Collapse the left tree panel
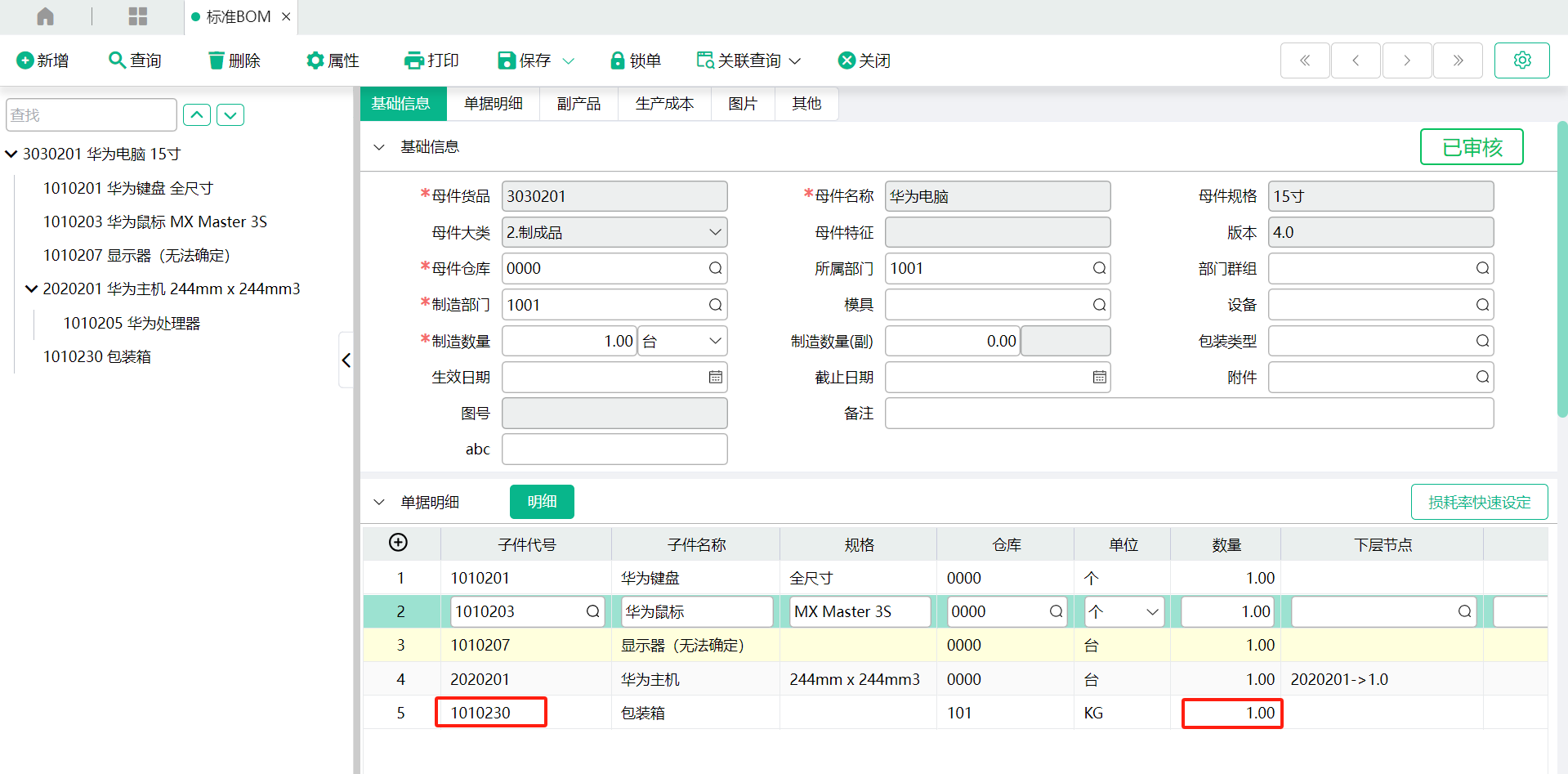Screen dimensions: 1568x774 click(346, 360)
